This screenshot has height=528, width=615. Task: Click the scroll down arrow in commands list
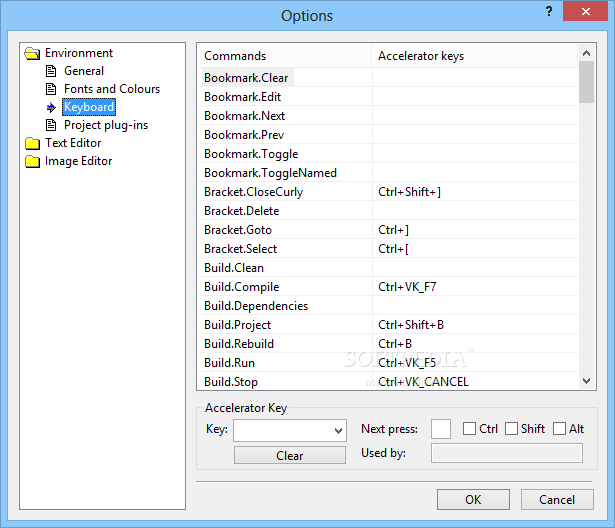586,381
